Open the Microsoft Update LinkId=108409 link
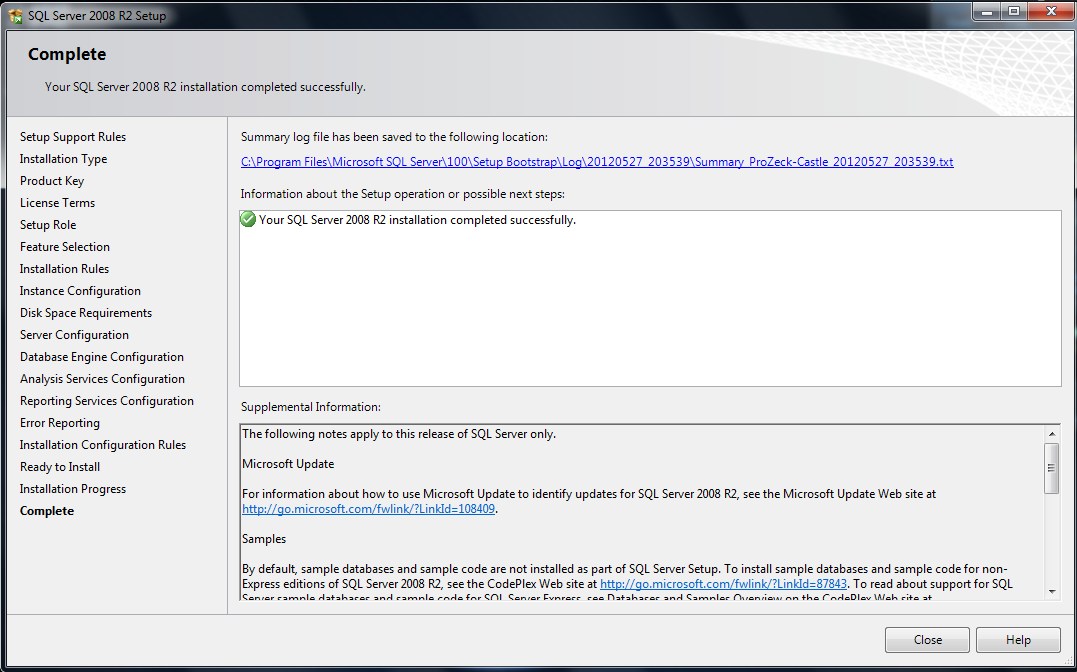Image resolution: width=1077 pixels, height=672 pixels. (368, 509)
